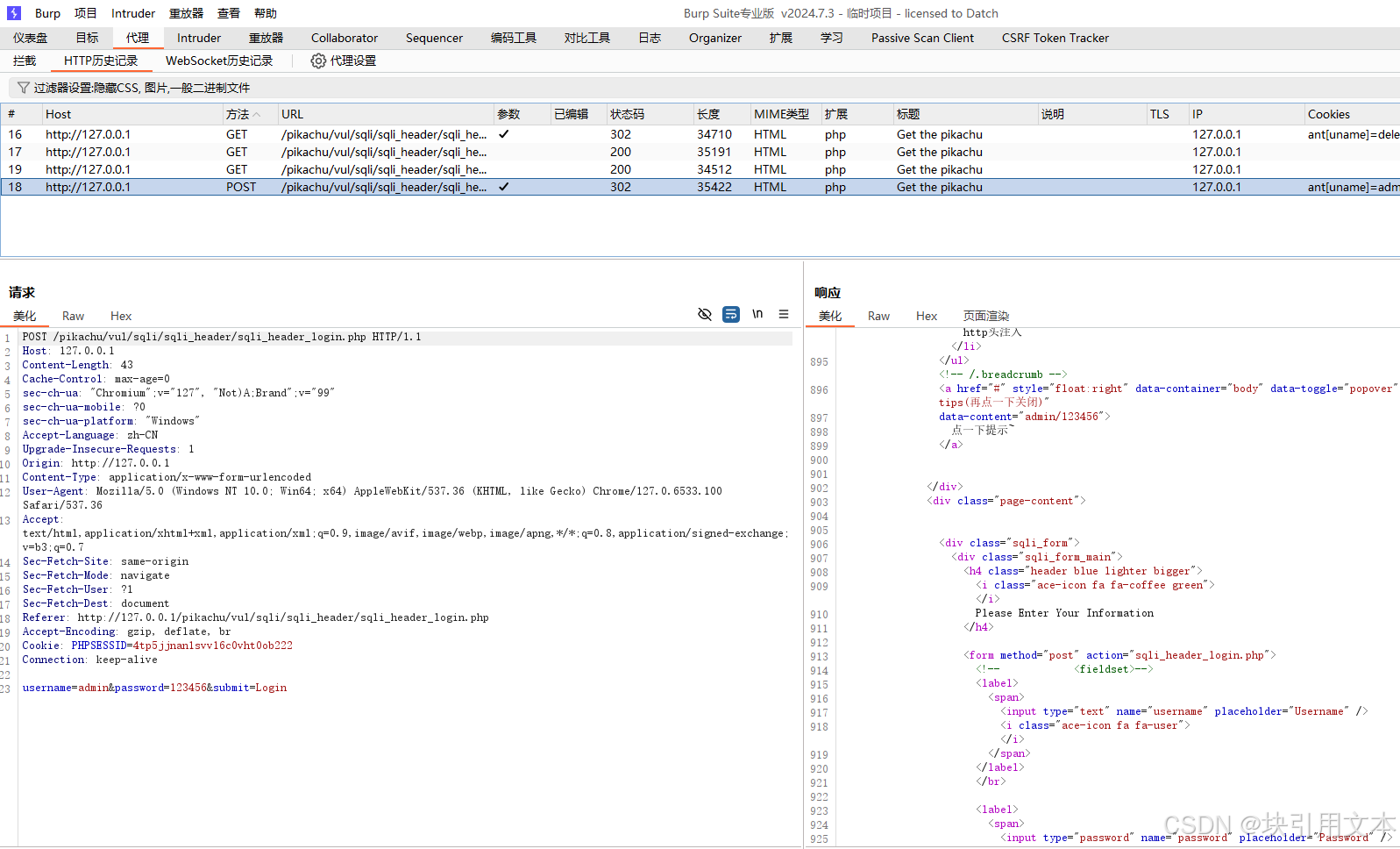
Task: Select the response 美化 view tab
Action: (830, 316)
